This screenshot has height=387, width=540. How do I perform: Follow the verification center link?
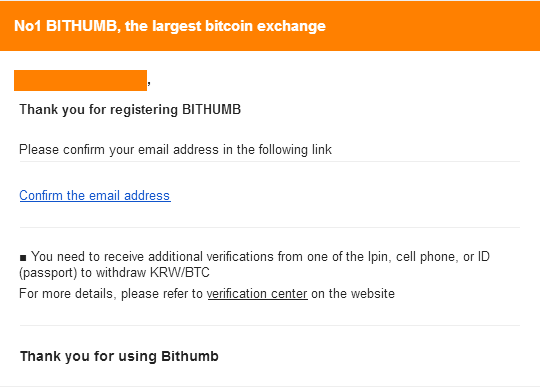(257, 294)
